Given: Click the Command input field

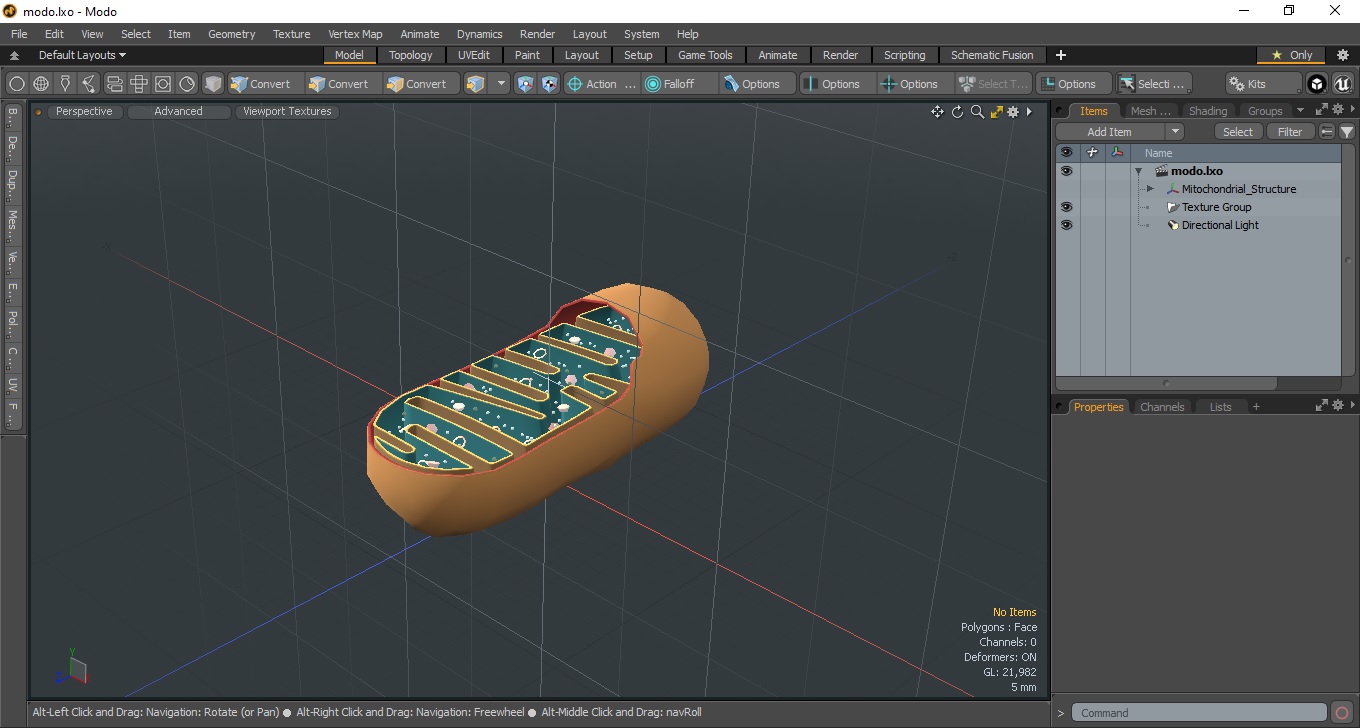Looking at the screenshot, I should pos(1200,713).
